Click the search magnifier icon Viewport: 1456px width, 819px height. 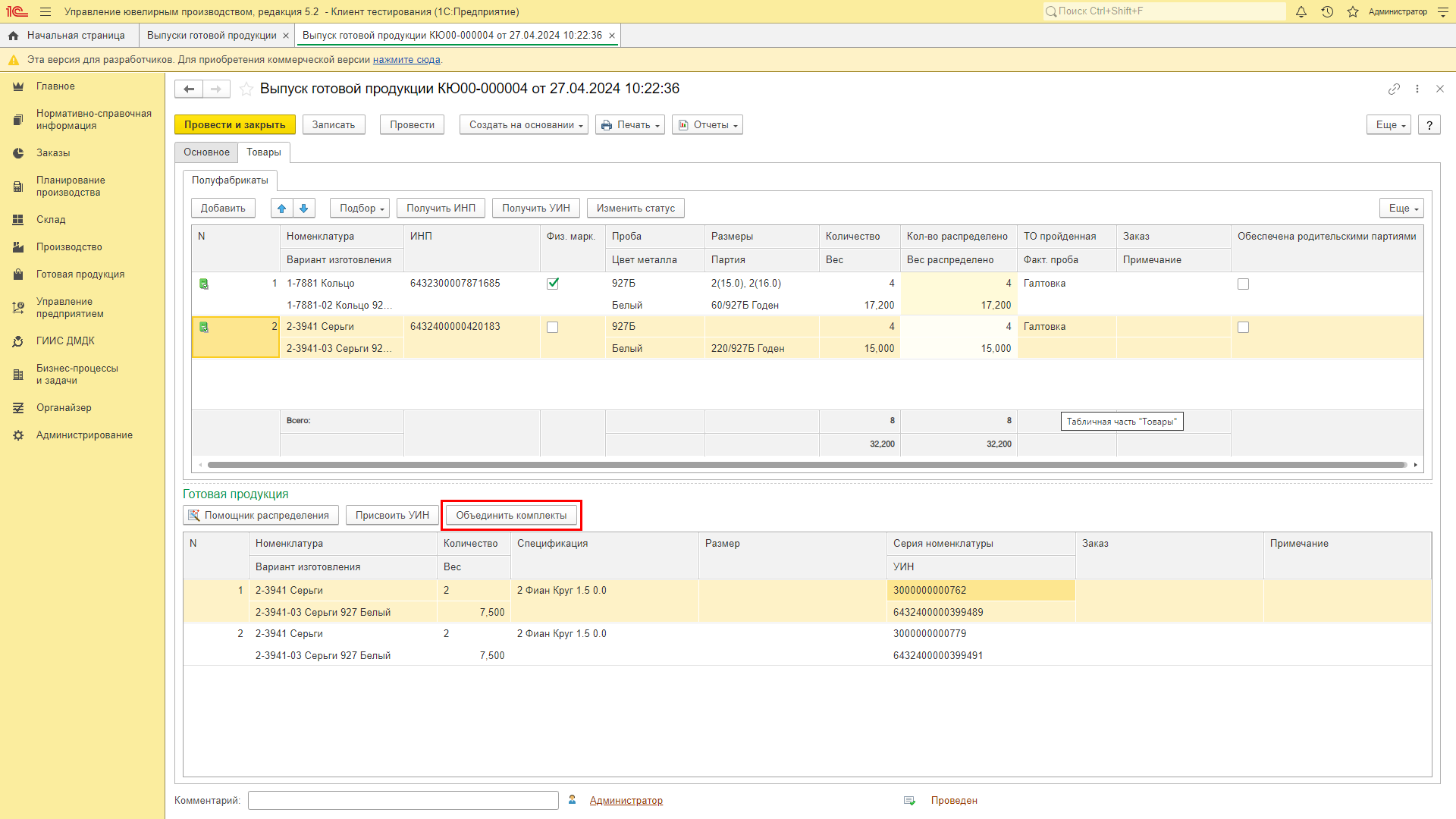(x=1050, y=11)
